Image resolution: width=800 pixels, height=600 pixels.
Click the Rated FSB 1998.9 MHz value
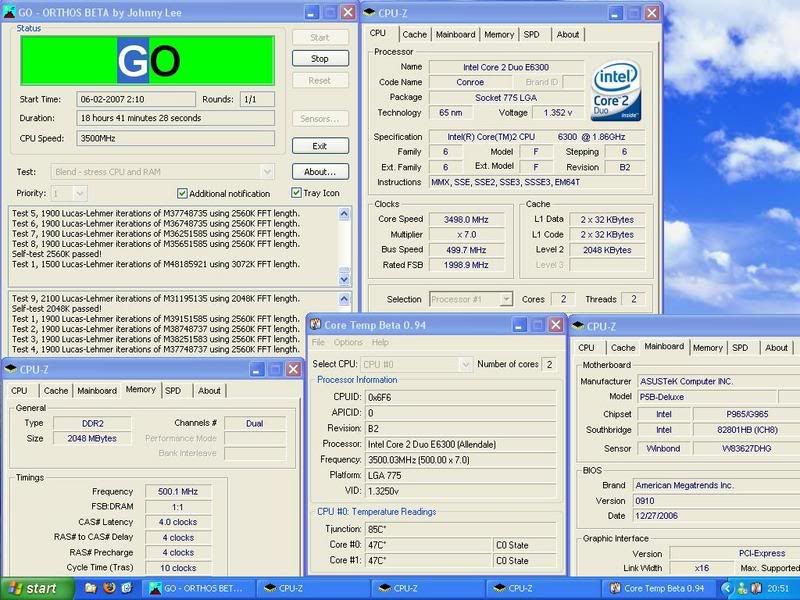466,265
